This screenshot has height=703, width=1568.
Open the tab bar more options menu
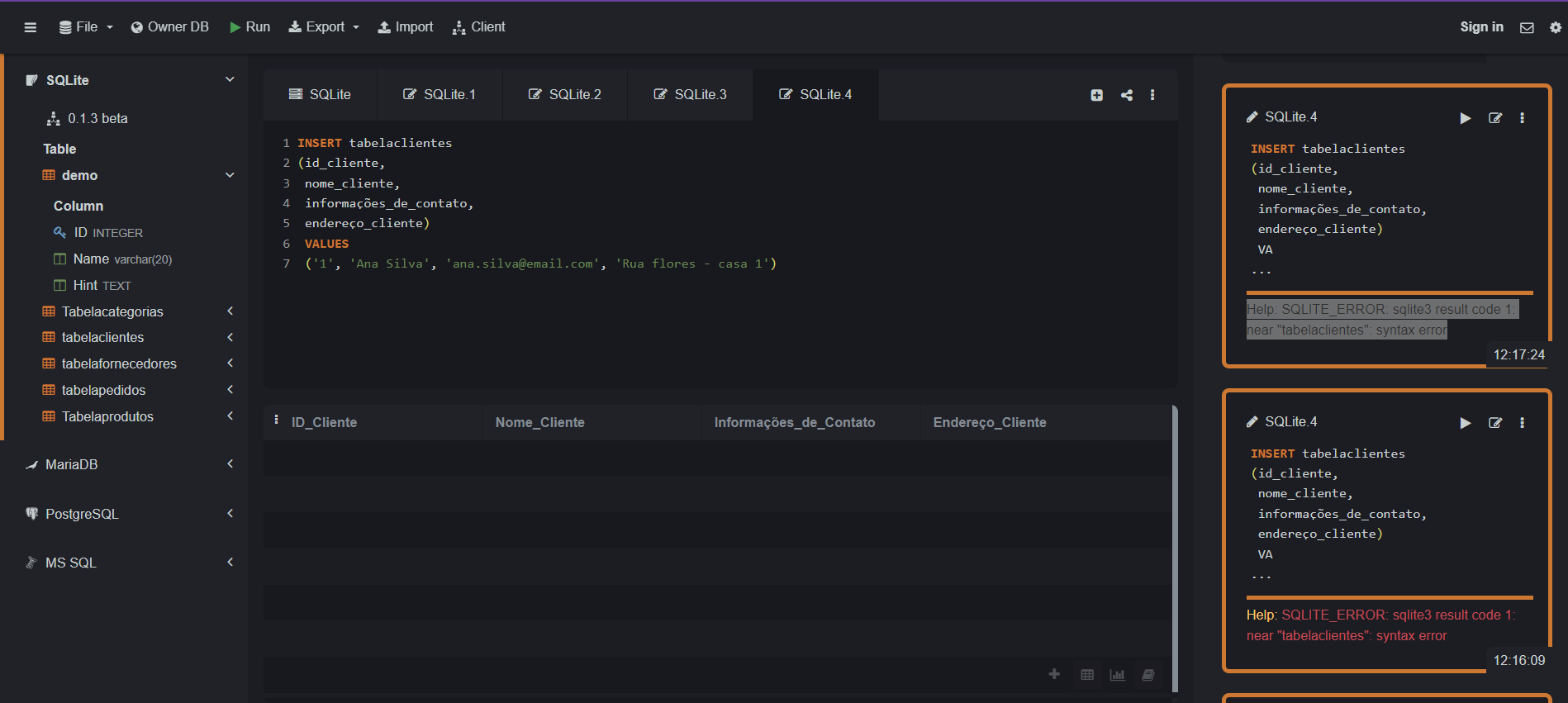point(1152,95)
